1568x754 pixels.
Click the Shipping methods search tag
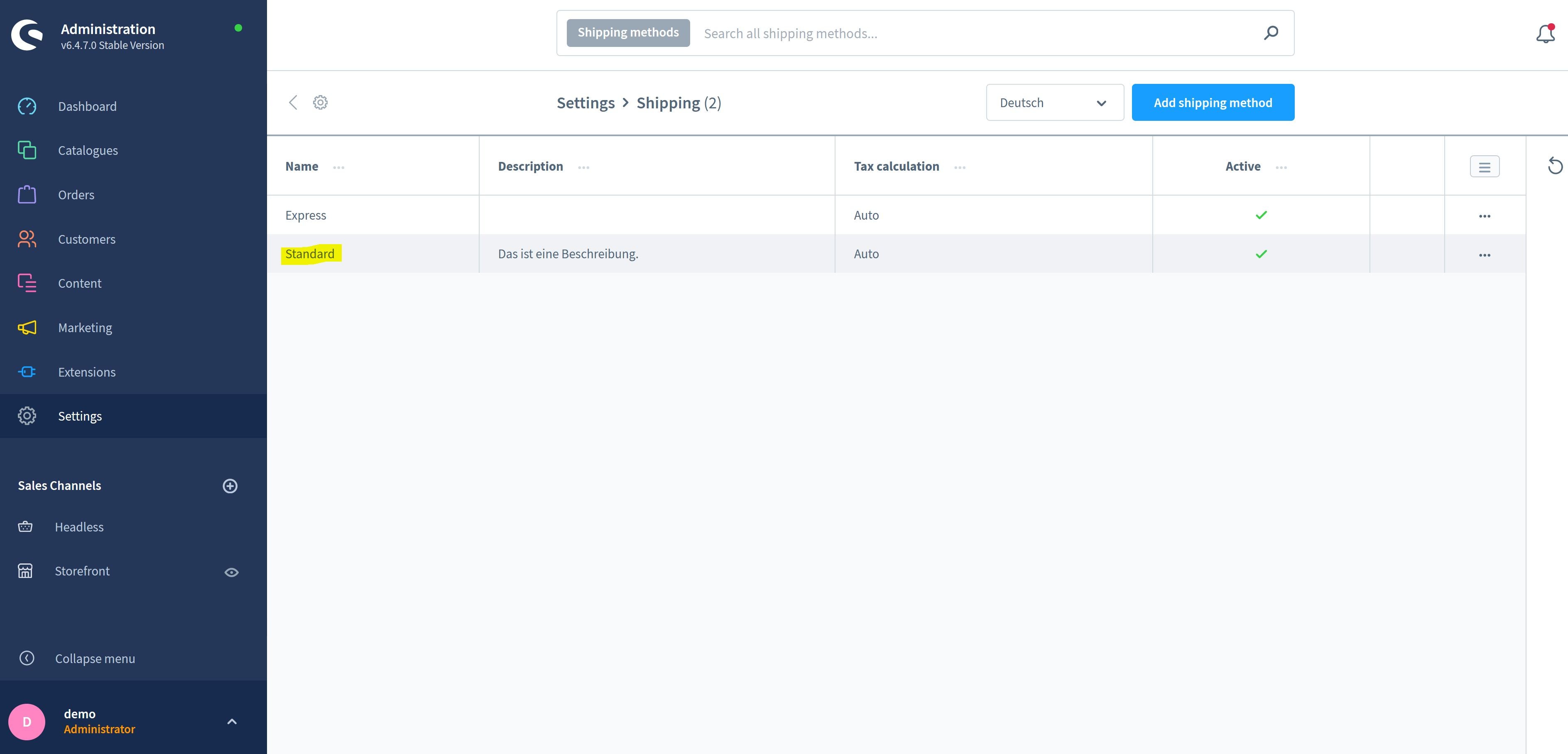(628, 32)
